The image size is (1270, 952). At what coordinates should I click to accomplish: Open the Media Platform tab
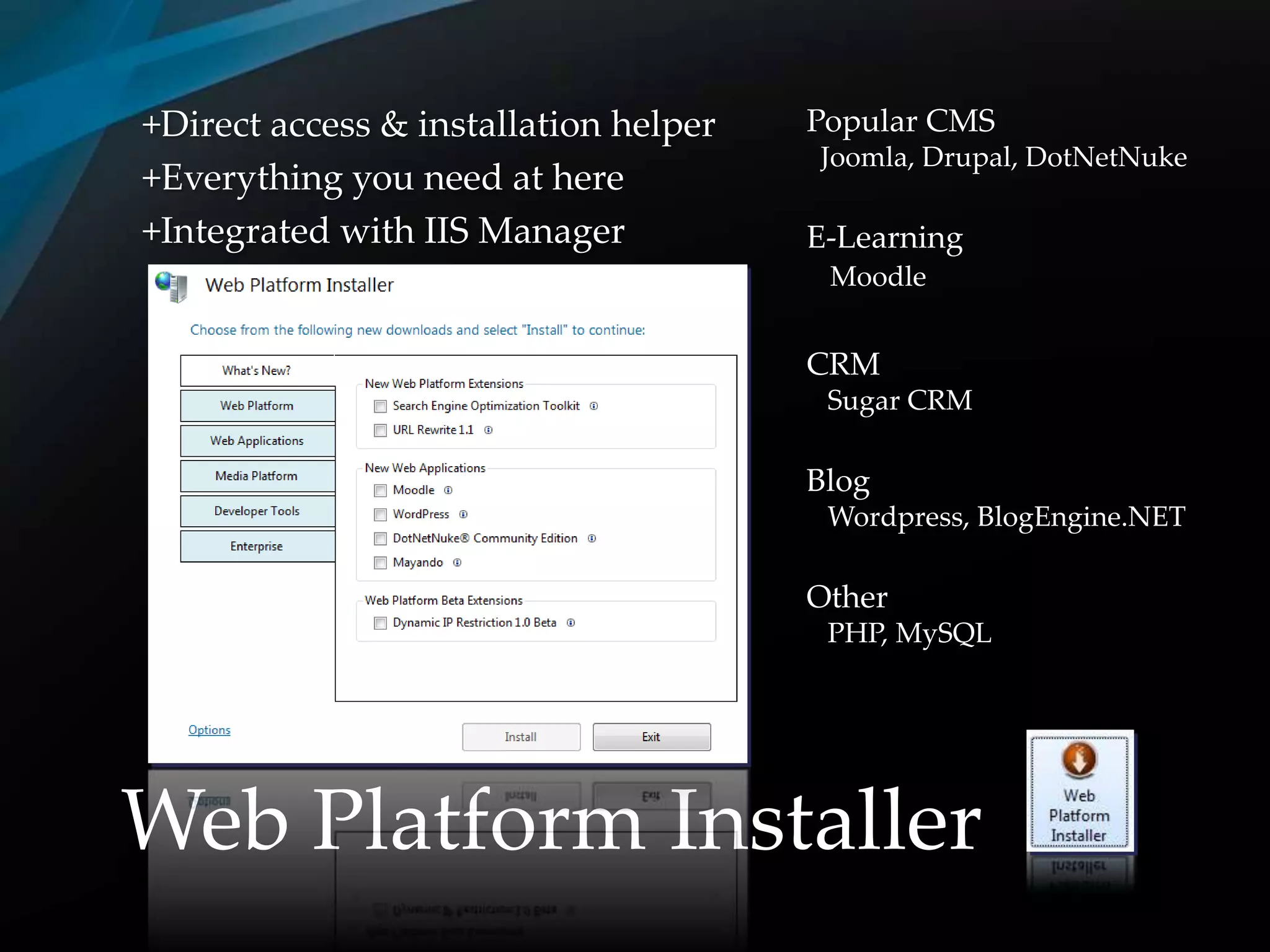257,476
